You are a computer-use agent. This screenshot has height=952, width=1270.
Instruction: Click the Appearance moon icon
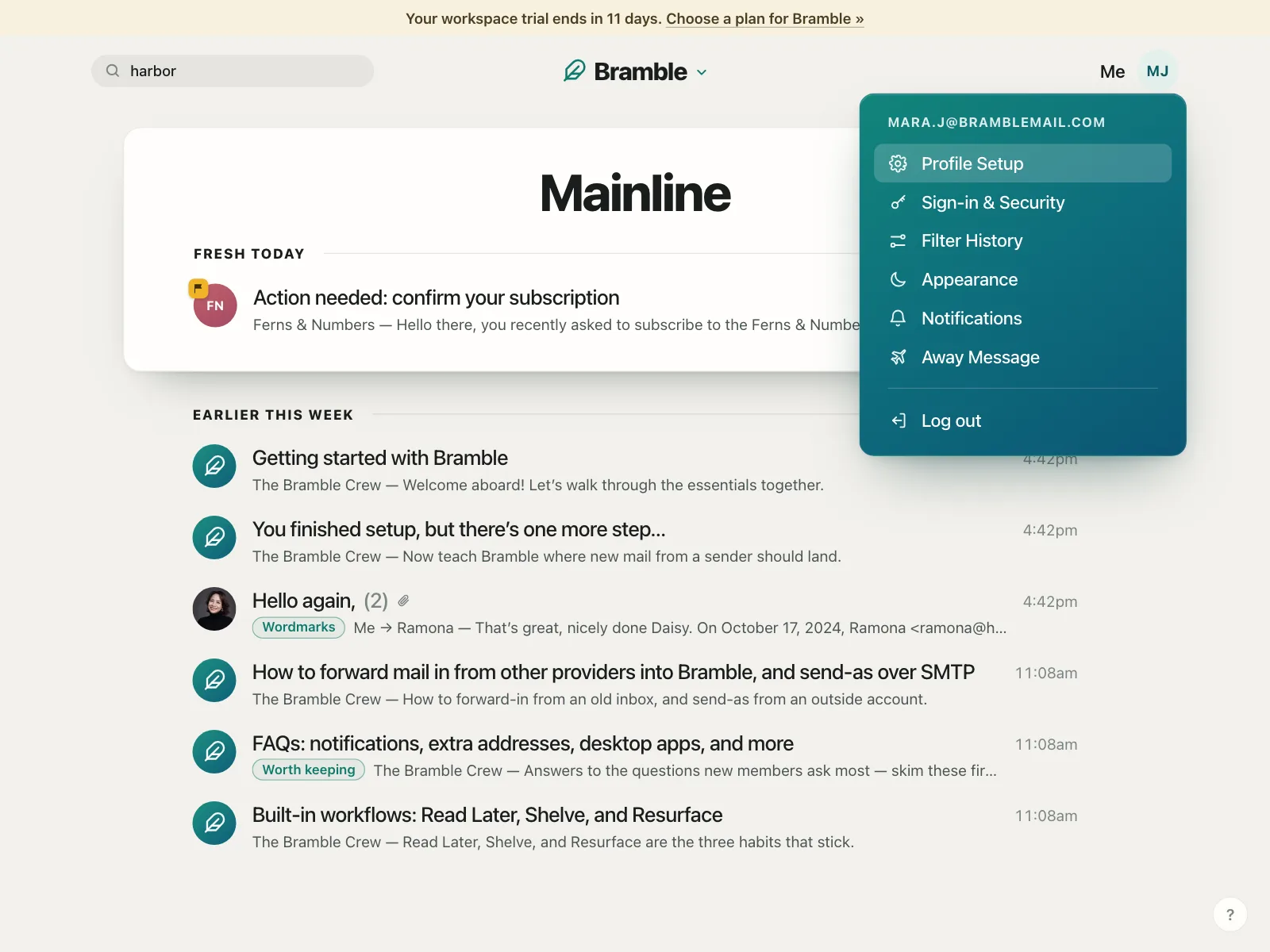click(898, 279)
